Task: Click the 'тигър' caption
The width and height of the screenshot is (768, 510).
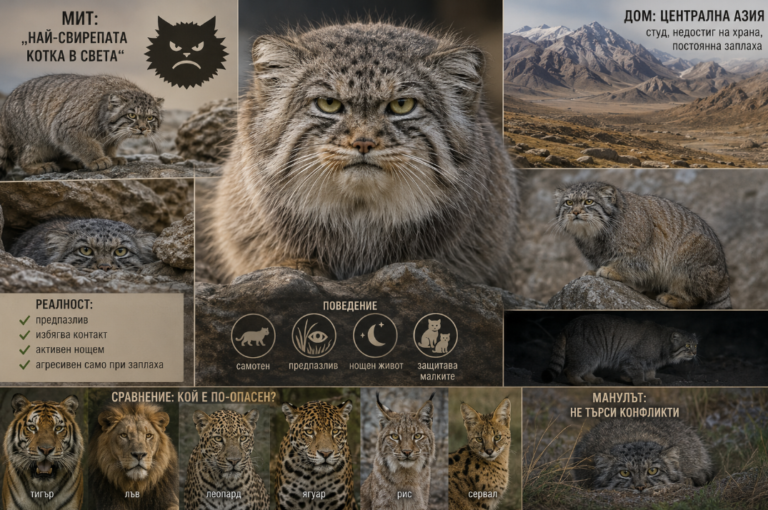Action: click(x=42, y=494)
